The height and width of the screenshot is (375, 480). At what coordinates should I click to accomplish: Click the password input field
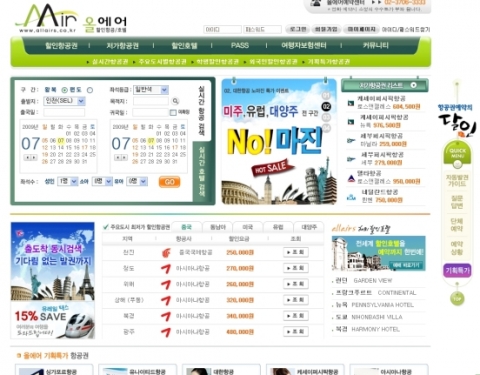[262, 29]
